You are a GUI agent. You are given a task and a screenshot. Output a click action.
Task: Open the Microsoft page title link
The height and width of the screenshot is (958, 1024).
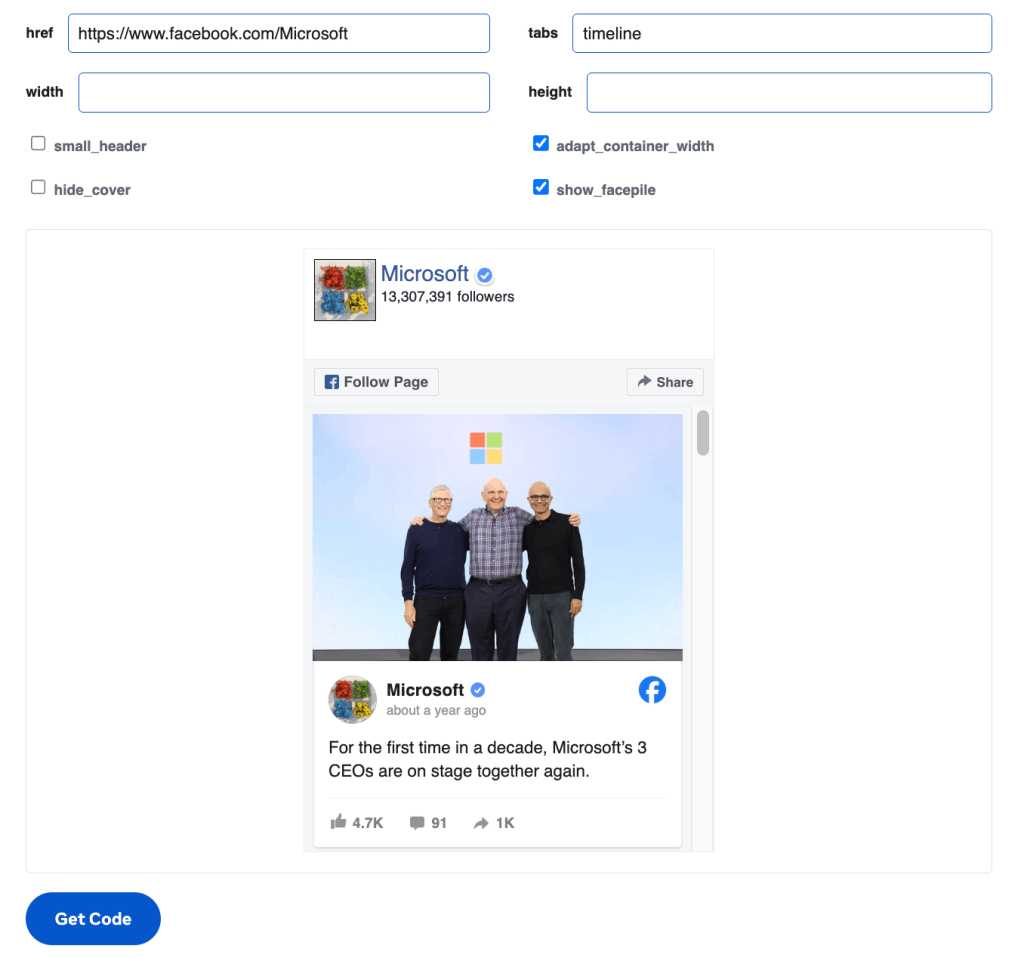pyautogui.click(x=424, y=274)
